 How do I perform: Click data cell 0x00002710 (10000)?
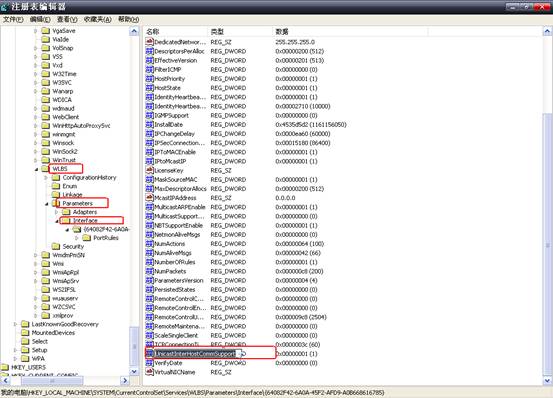click(x=303, y=106)
